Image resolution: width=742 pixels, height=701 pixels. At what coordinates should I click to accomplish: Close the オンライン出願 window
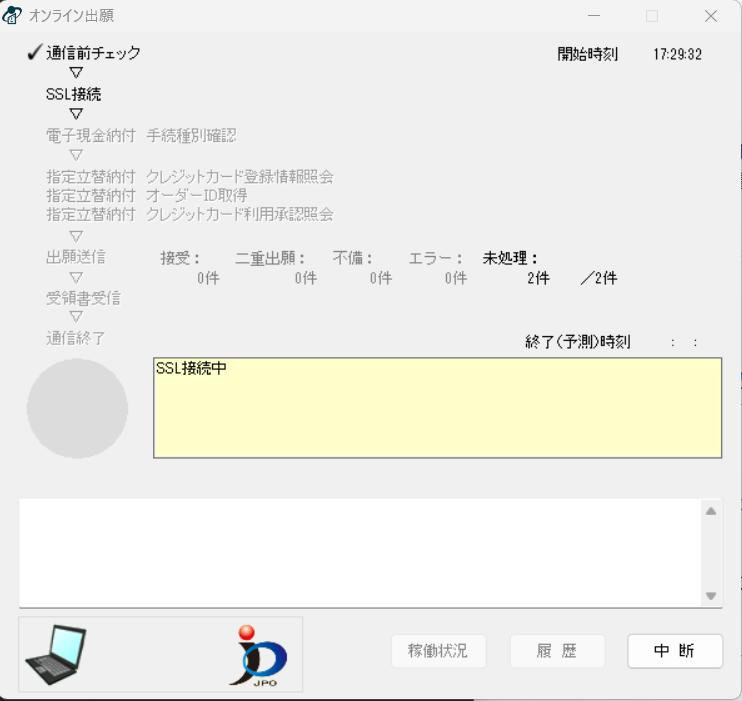click(711, 16)
